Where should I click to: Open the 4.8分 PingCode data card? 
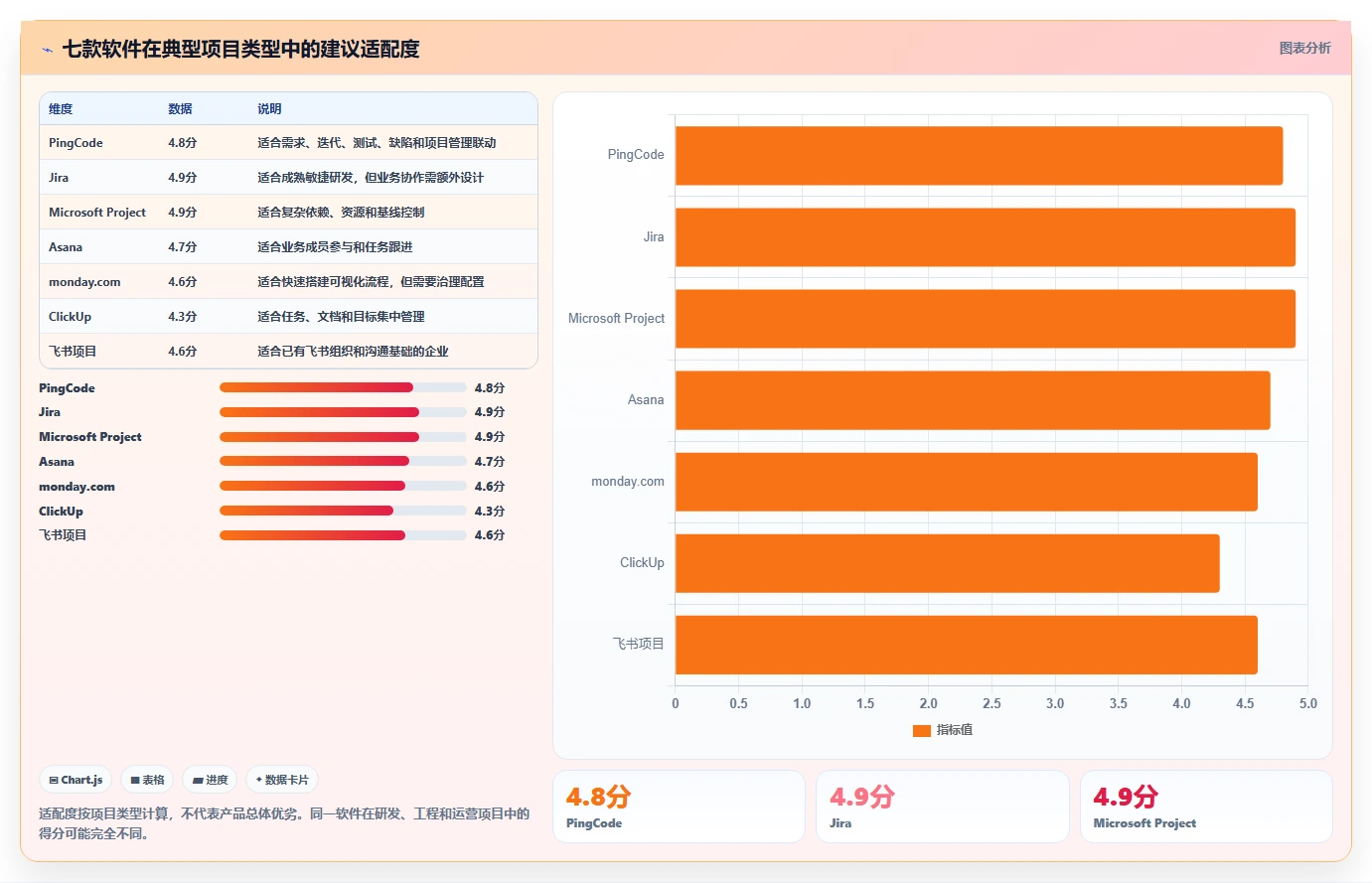(679, 807)
